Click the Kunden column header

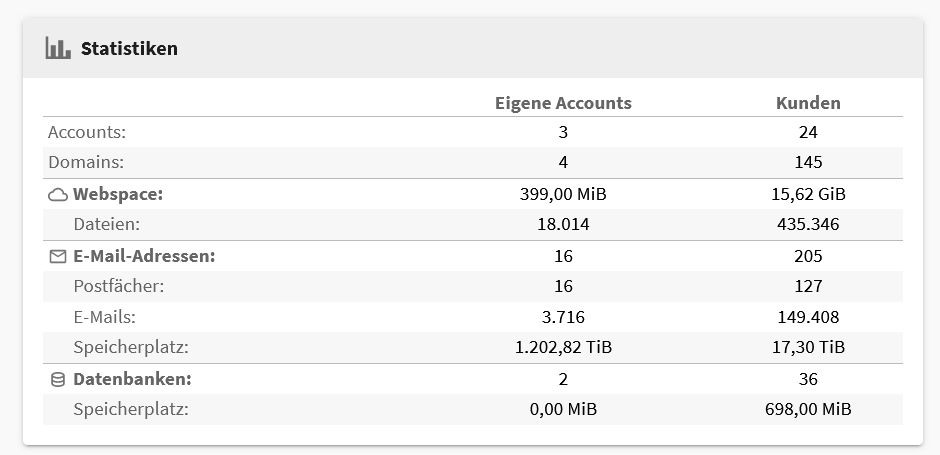[x=808, y=103]
